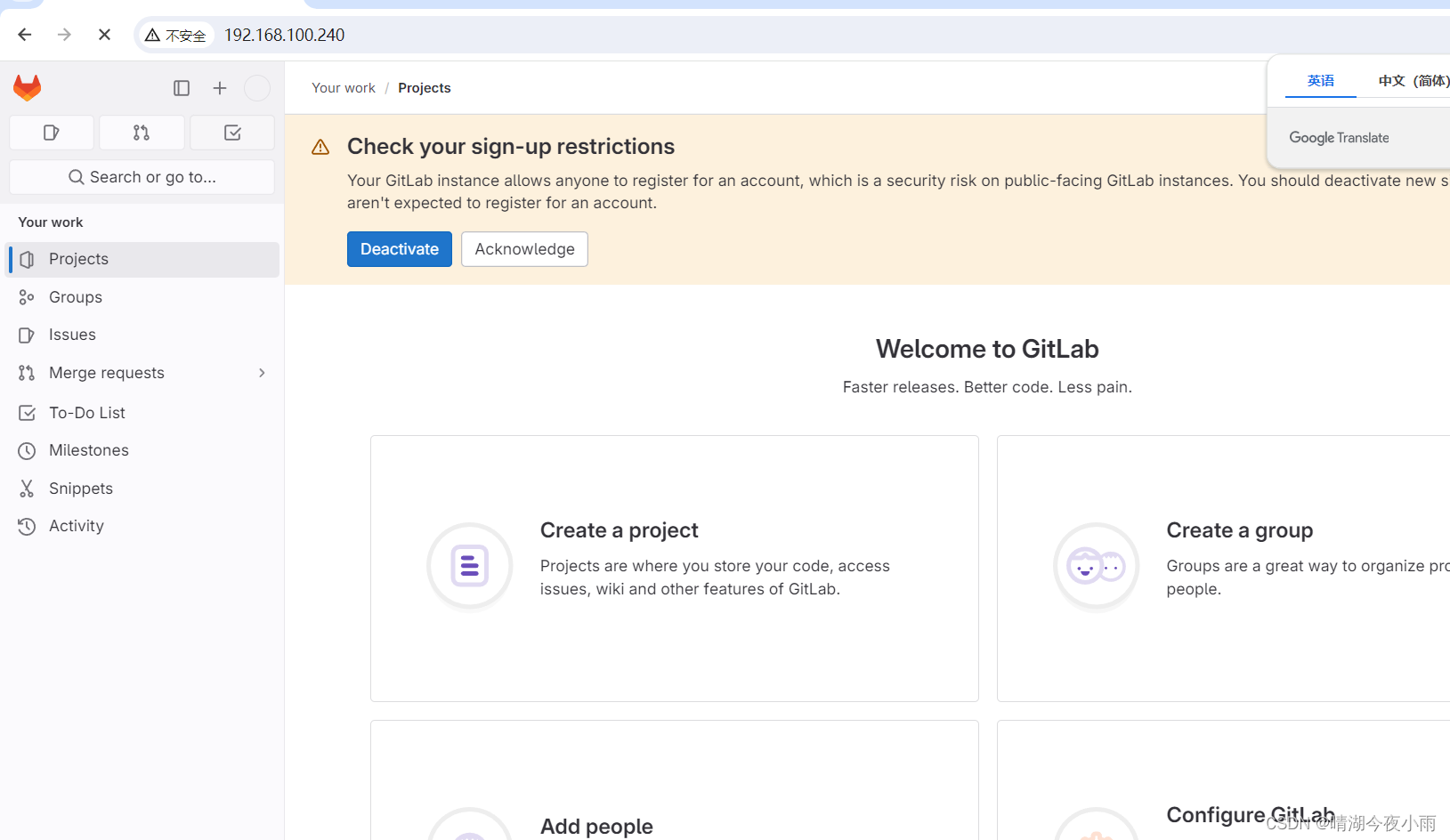Open Groups in the sidebar
This screenshot has height=840, width=1450.
[x=142, y=297]
